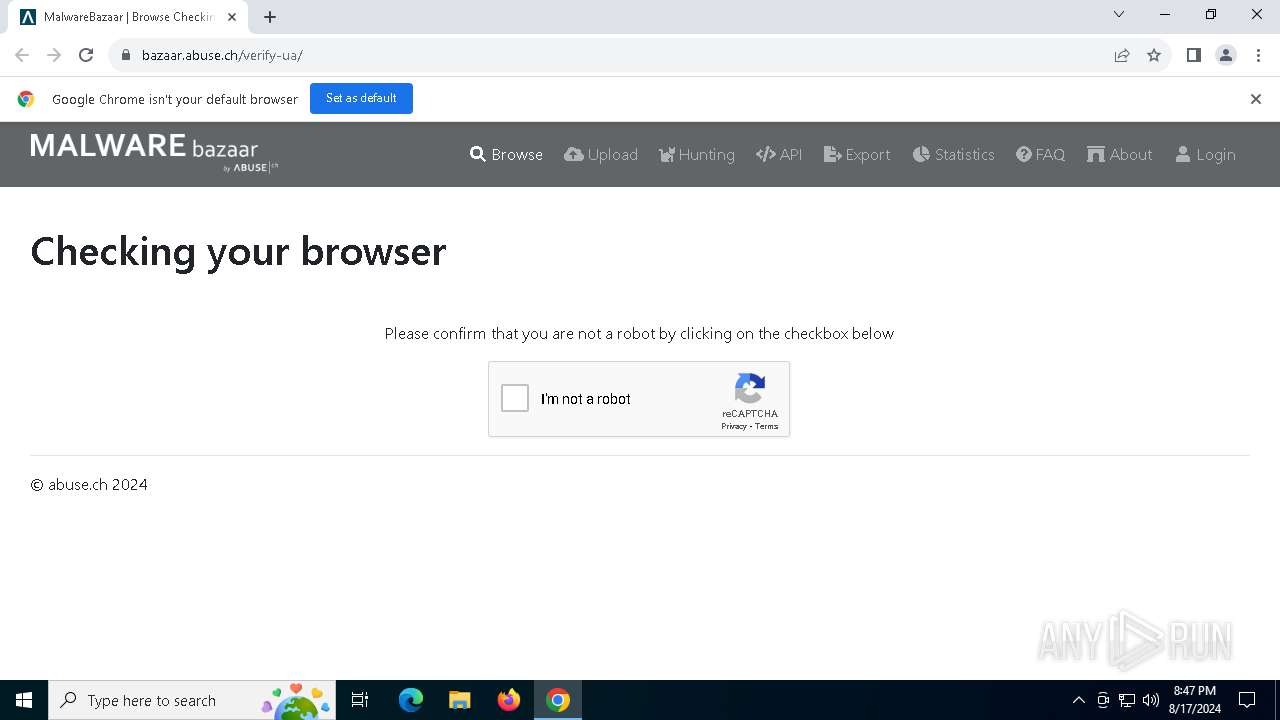View the Statistics page
The height and width of the screenshot is (720, 1280).
(954, 154)
